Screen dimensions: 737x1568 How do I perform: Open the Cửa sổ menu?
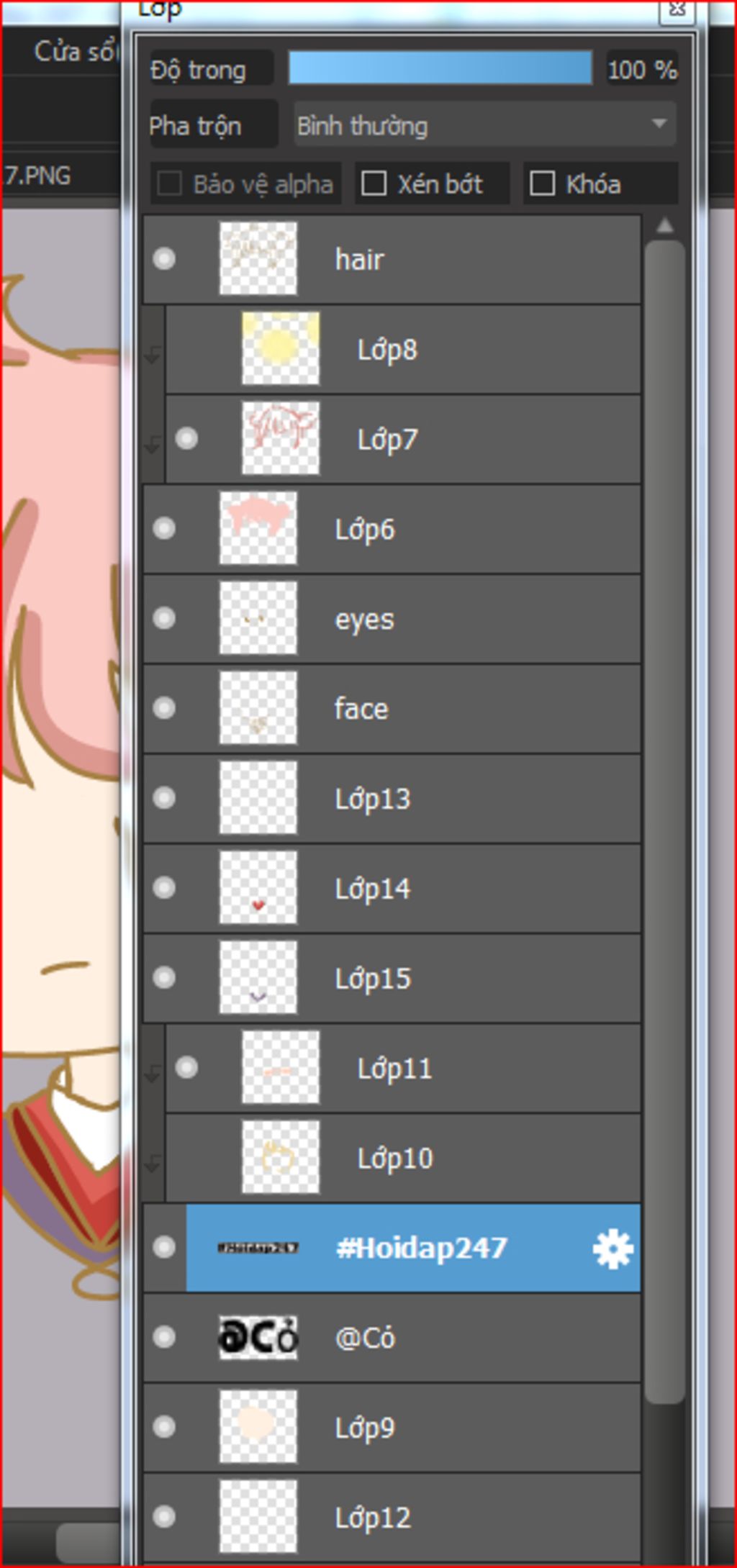[x=74, y=51]
